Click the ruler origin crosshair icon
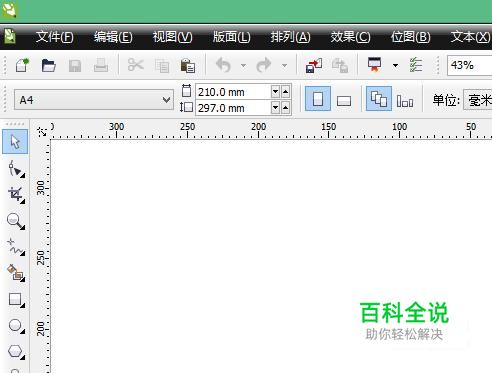Image resolution: width=492 pixels, height=373 pixels. point(42,132)
